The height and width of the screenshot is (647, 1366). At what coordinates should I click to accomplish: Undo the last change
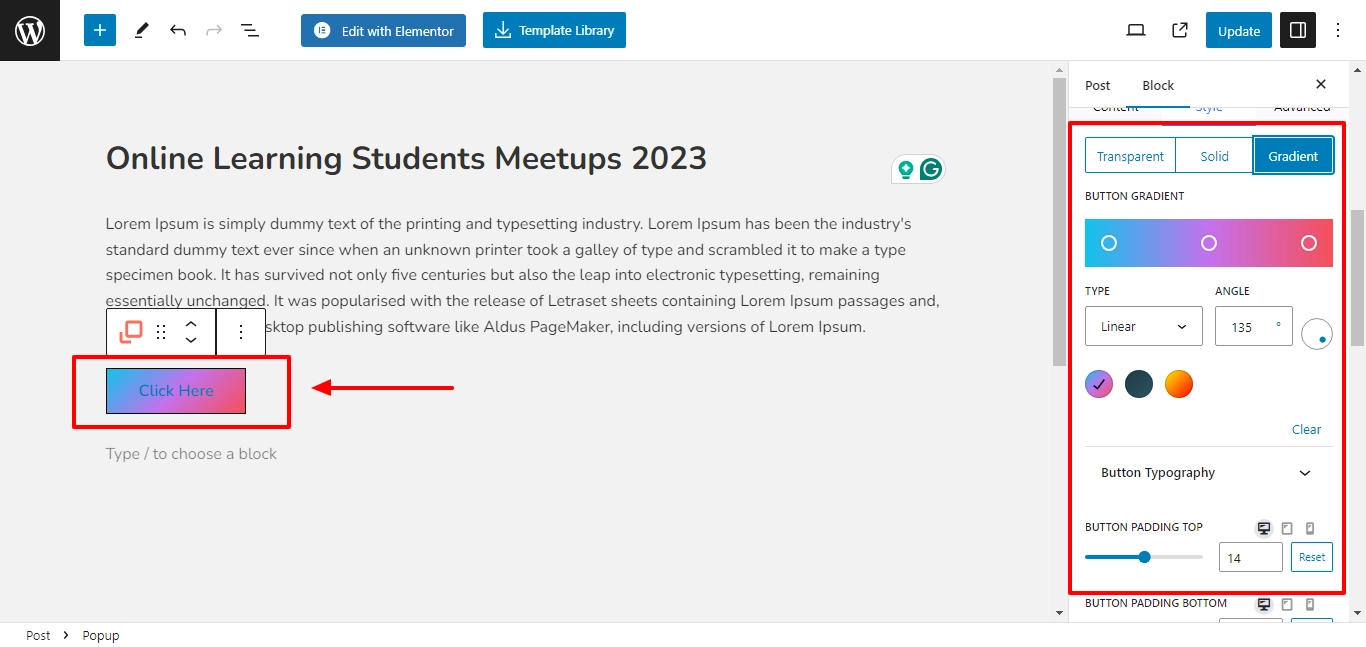178,30
